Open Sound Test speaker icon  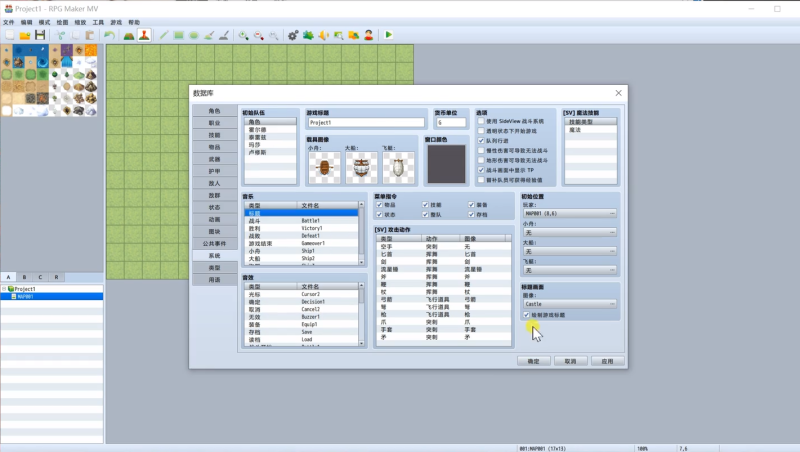point(323,35)
